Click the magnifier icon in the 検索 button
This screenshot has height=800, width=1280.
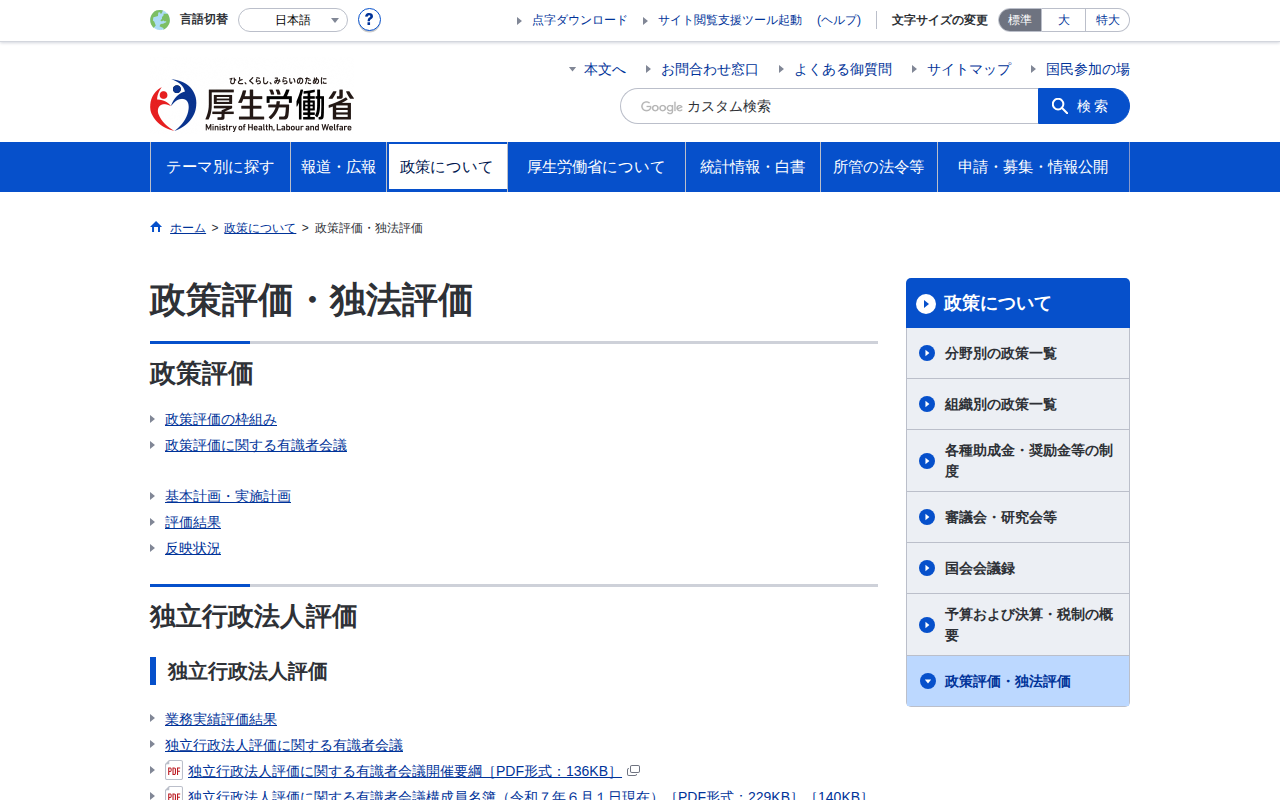tap(1060, 106)
